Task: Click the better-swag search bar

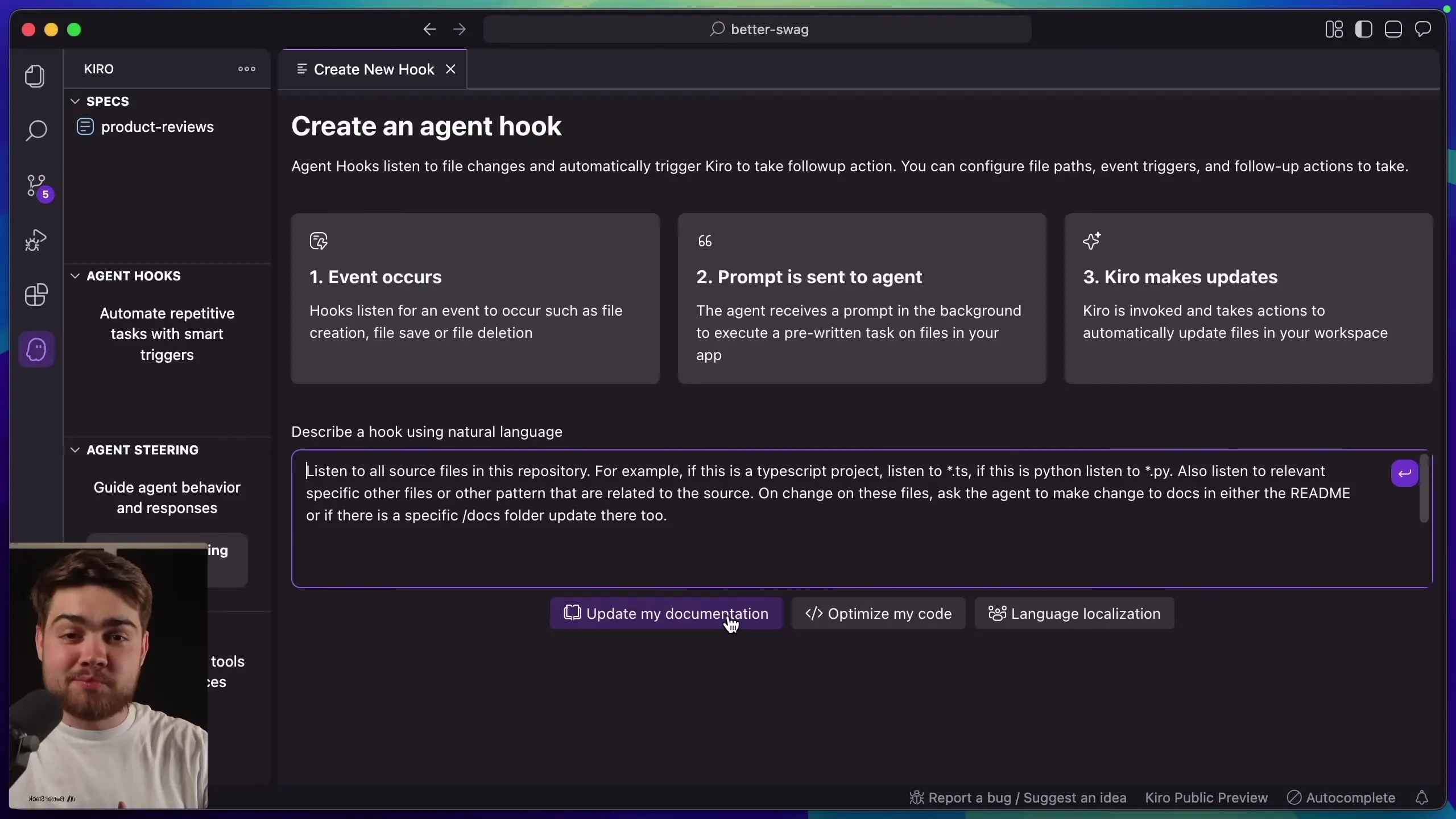Action: point(758,29)
